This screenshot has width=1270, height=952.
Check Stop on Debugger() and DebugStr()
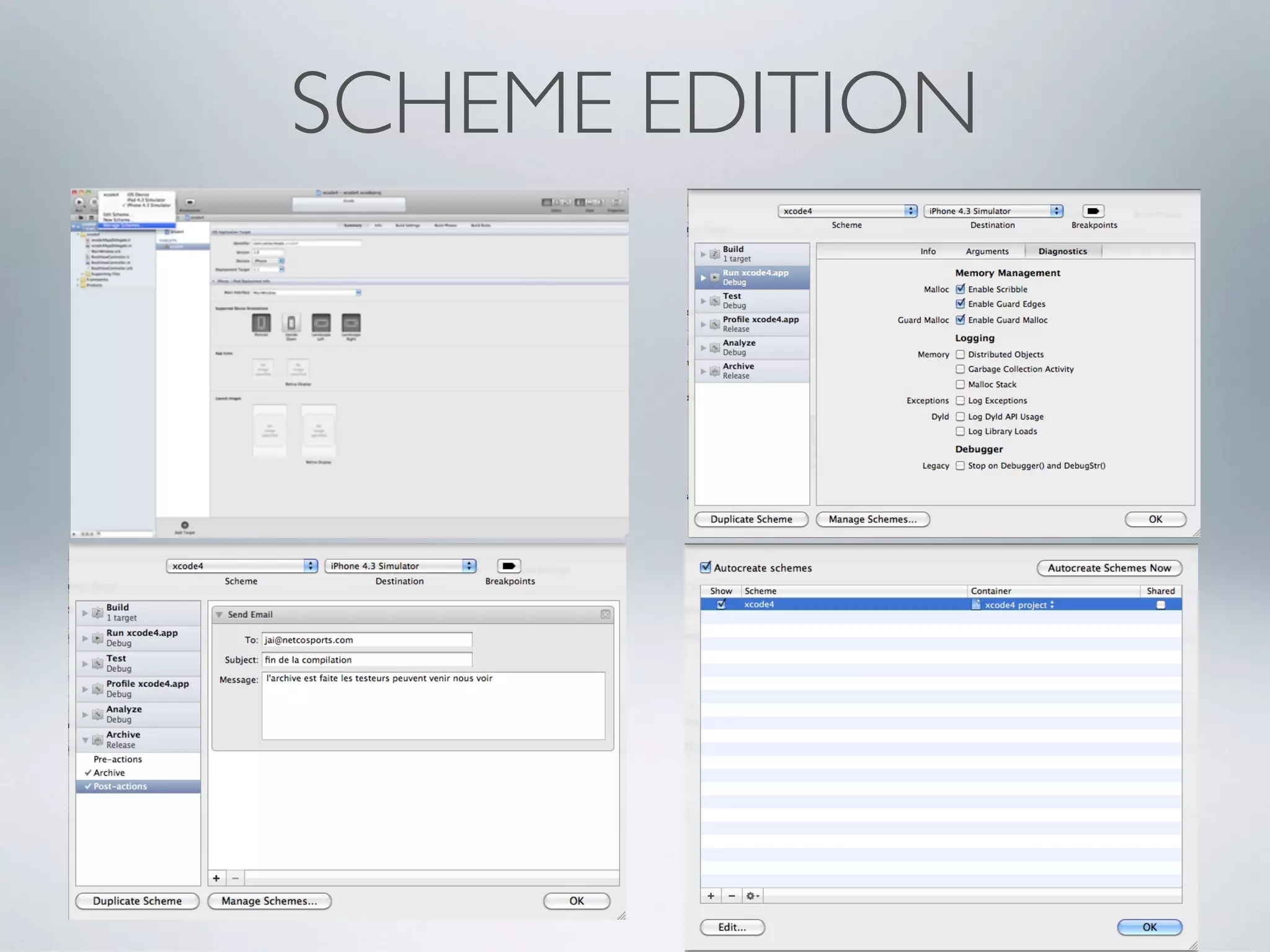tap(960, 465)
